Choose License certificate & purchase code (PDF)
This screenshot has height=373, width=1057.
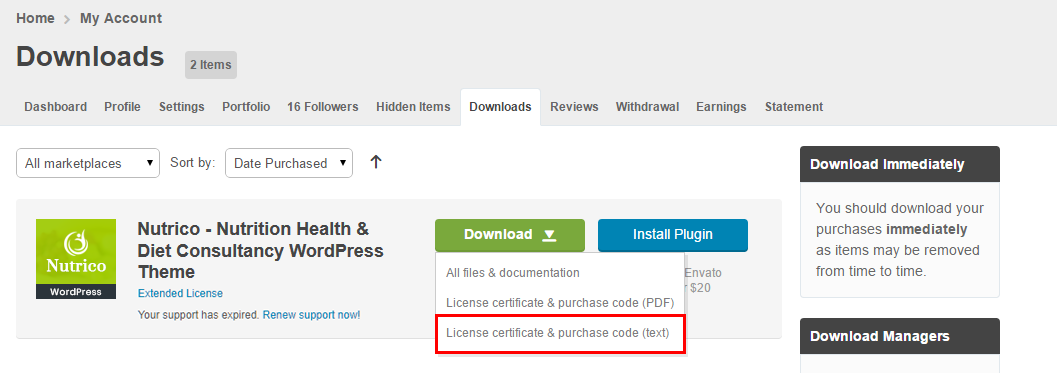click(560, 303)
